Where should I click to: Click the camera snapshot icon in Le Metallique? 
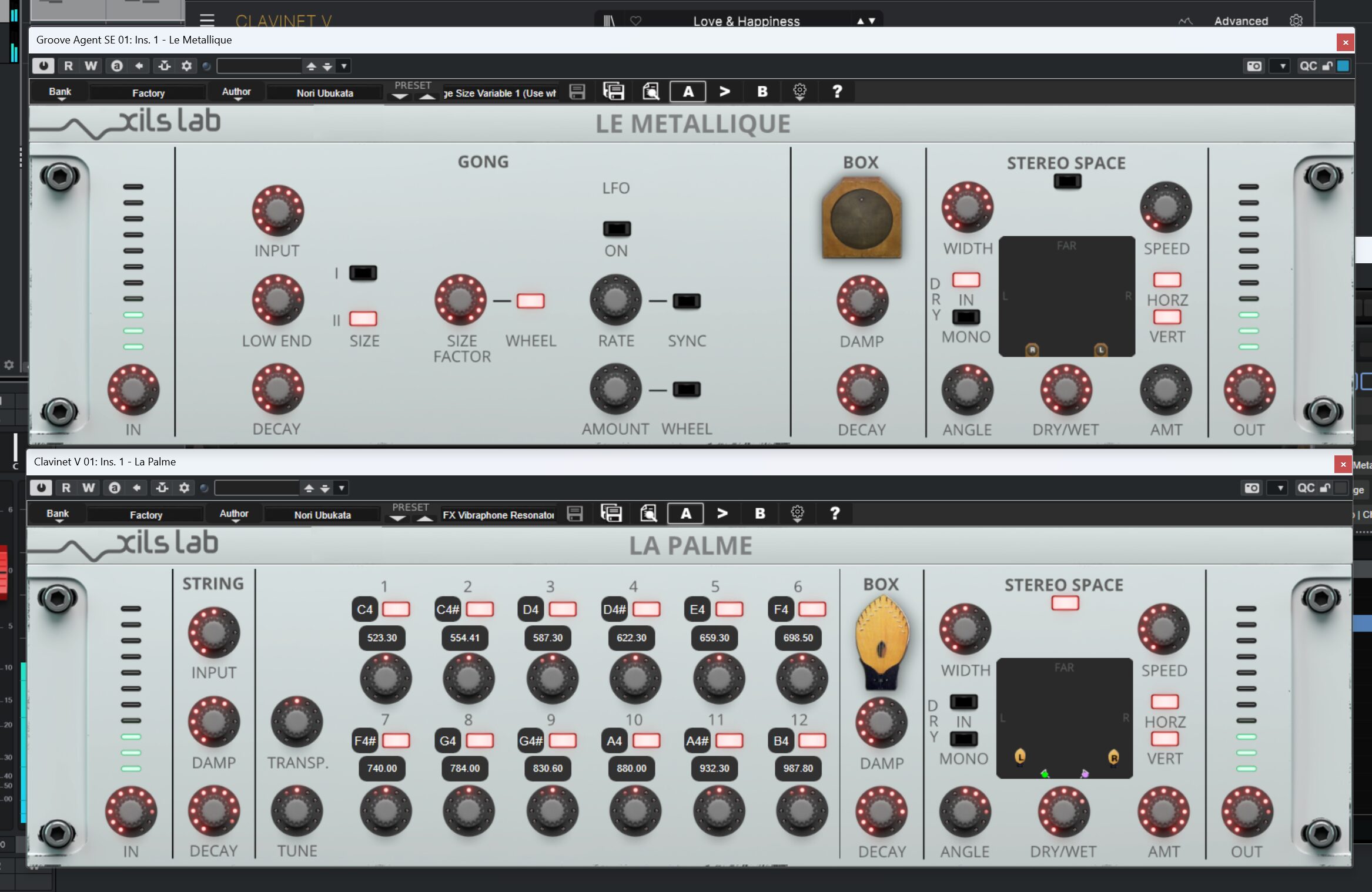coord(1254,66)
